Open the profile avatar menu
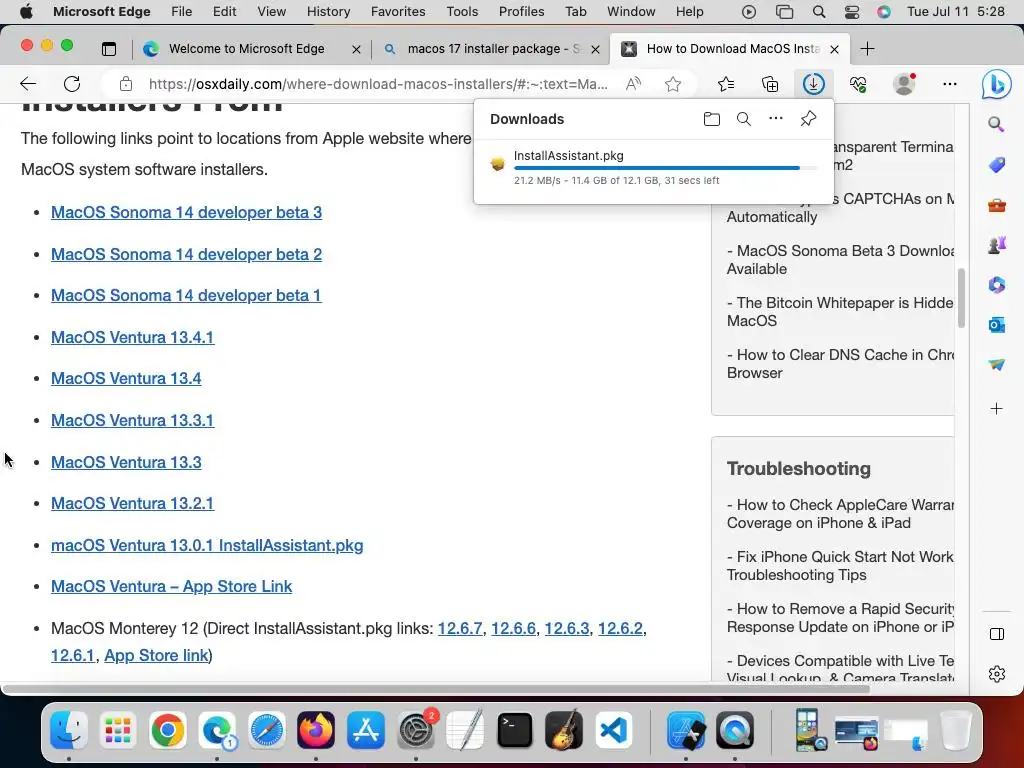The image size is (1024, 768). pos(904,84)
